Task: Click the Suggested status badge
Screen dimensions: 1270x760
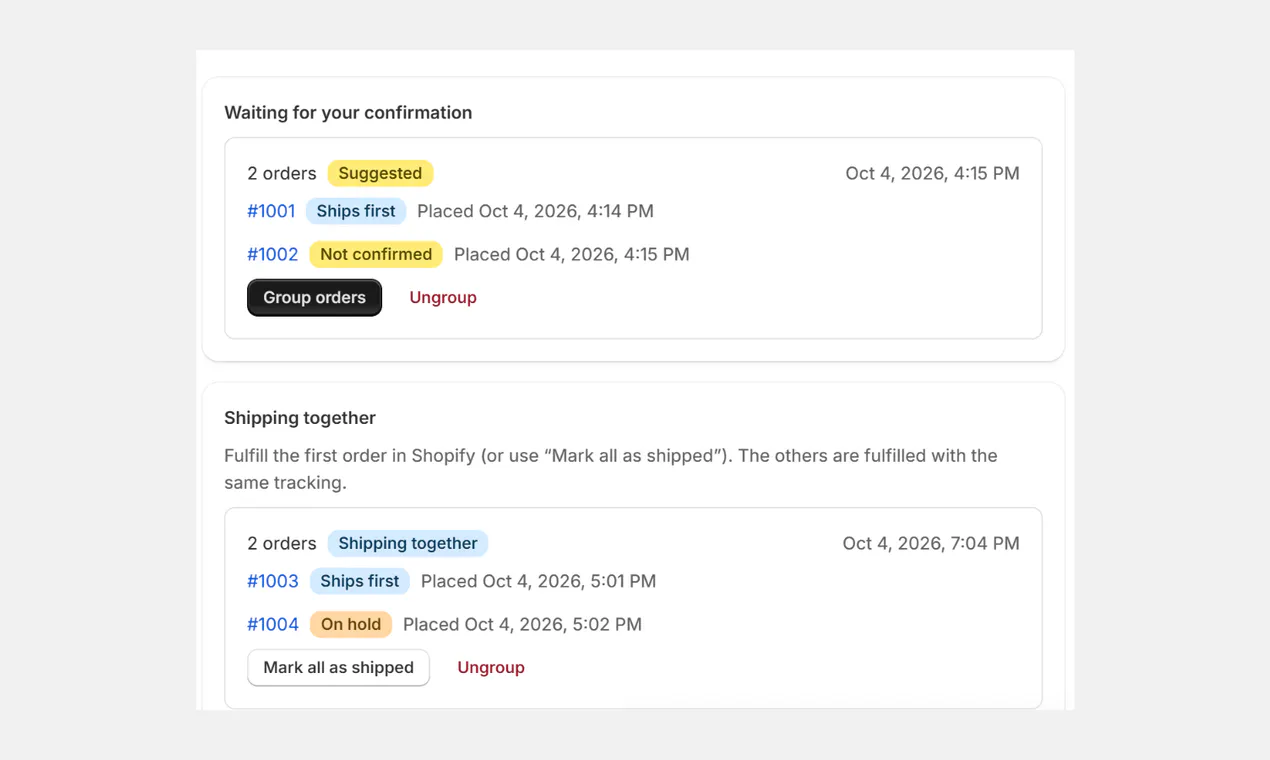Action: coord(380,173)
